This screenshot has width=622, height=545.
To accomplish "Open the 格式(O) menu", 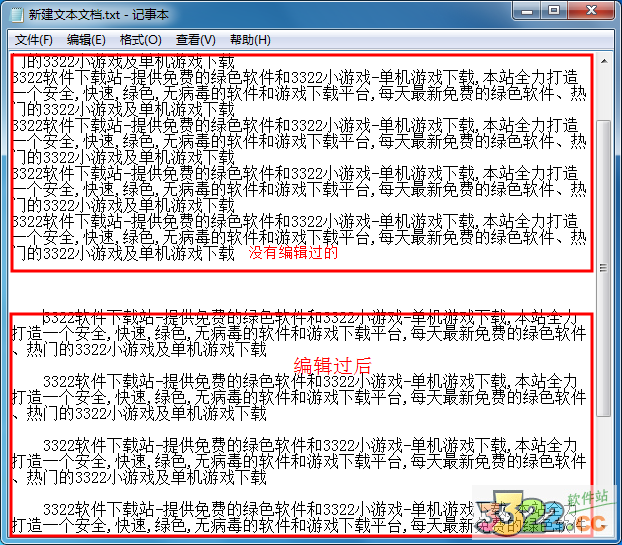I will coord(140,40).
